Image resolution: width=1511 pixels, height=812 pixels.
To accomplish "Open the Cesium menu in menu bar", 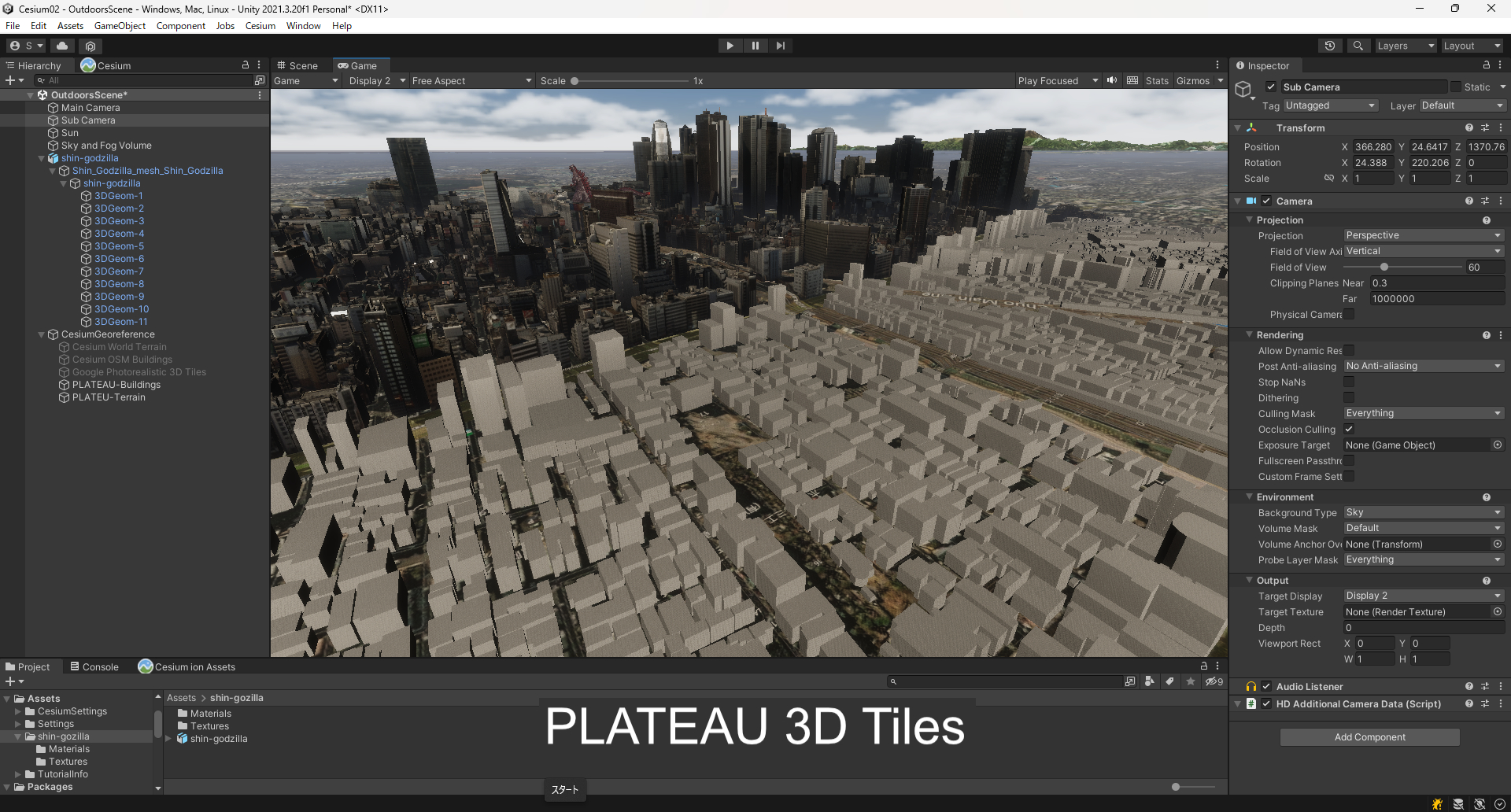I will tap(260, 25).
